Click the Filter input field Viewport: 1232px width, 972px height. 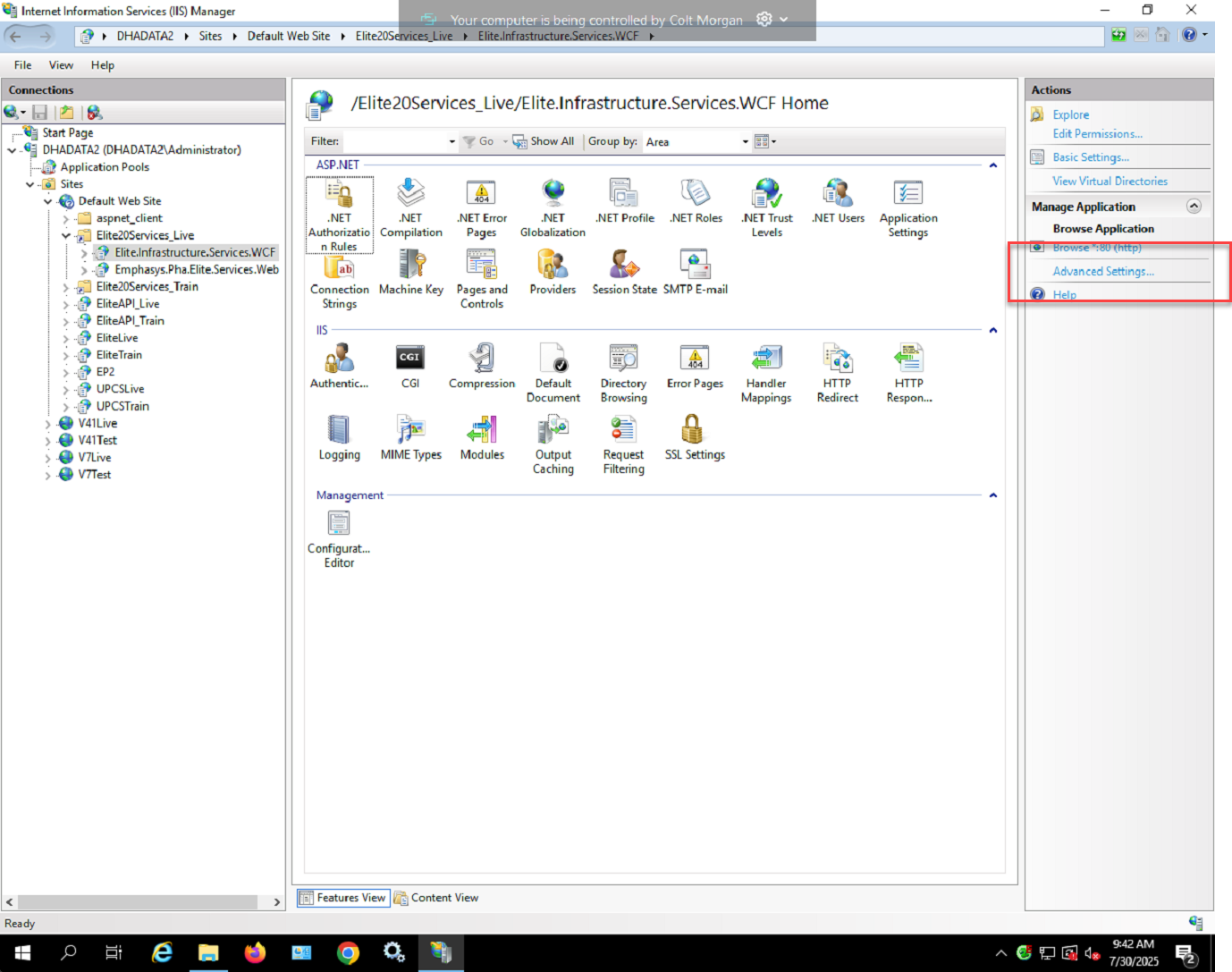coord(393,141)
